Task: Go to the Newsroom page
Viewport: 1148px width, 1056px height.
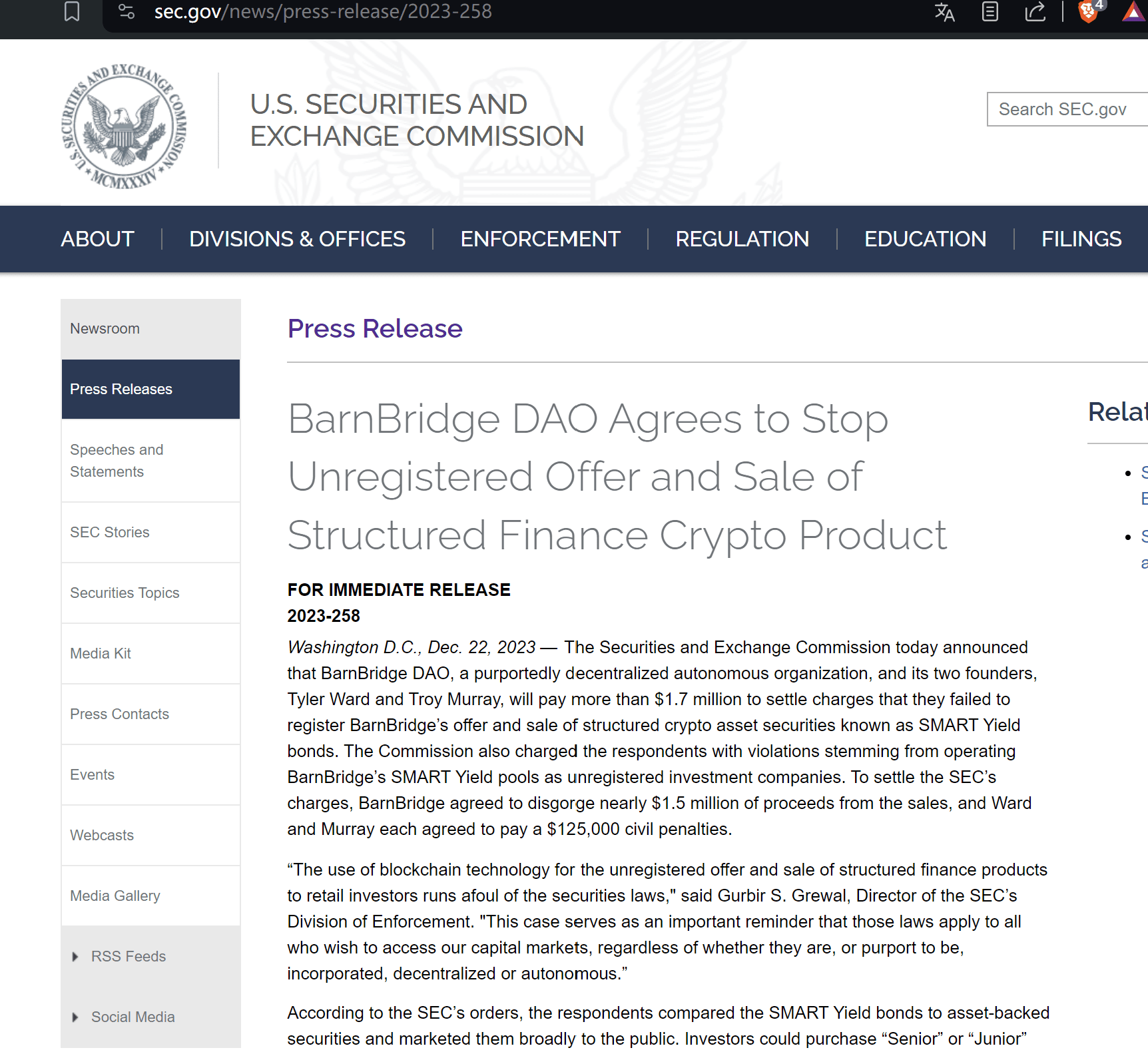Action: pyautogui.click(x=105, y=328)
